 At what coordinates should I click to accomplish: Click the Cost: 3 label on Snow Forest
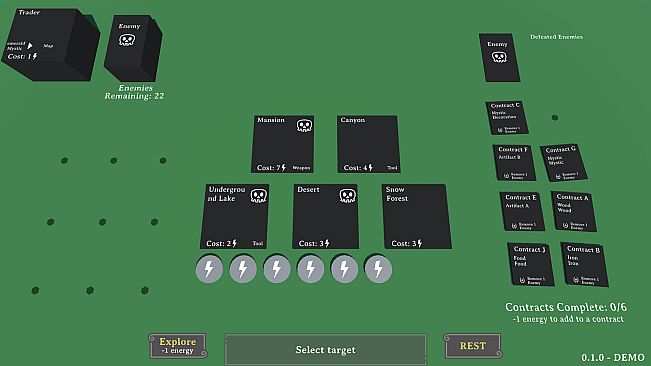tap(406, 243)
